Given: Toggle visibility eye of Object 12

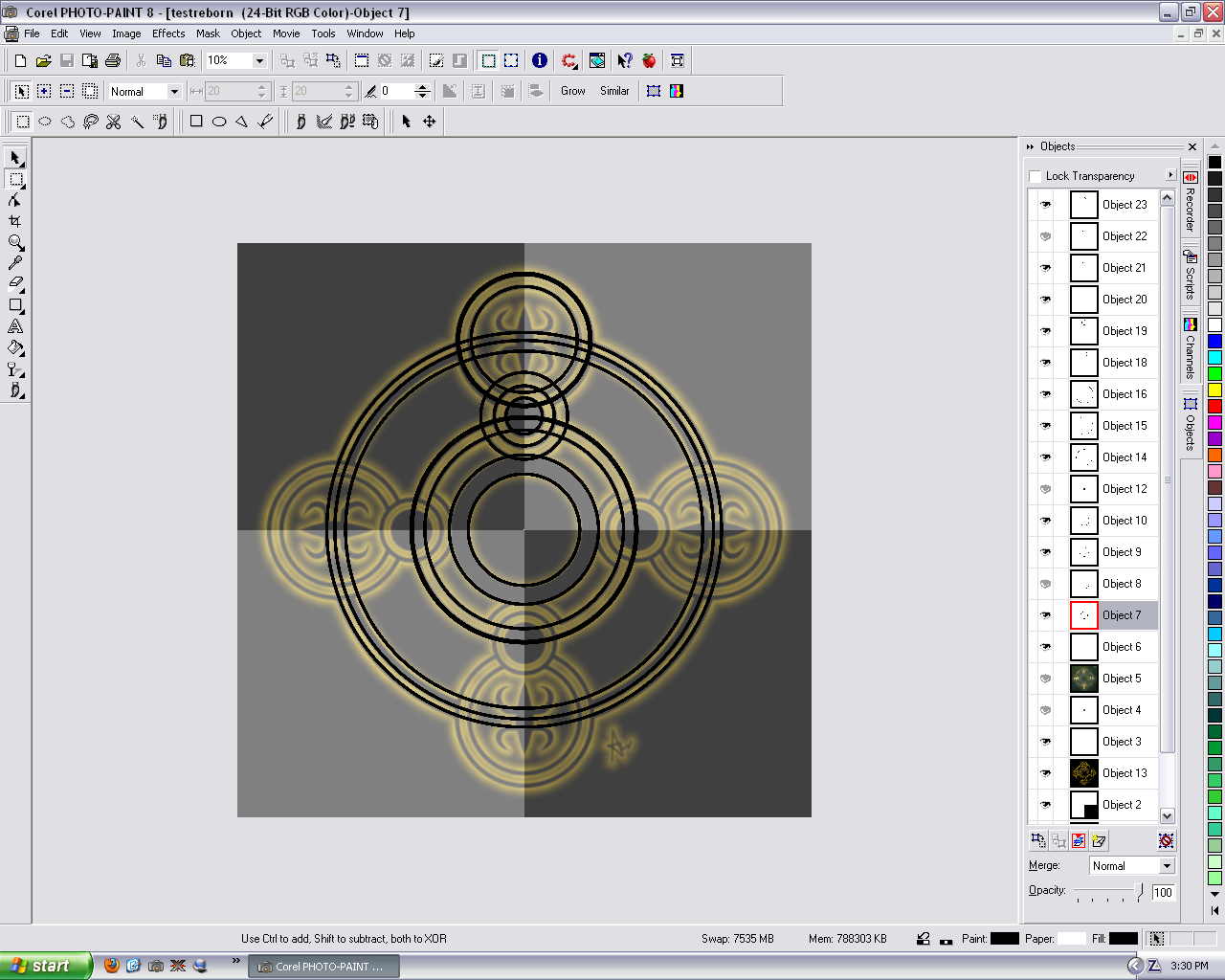Looking at the screenshot, I should (1045, 489).
